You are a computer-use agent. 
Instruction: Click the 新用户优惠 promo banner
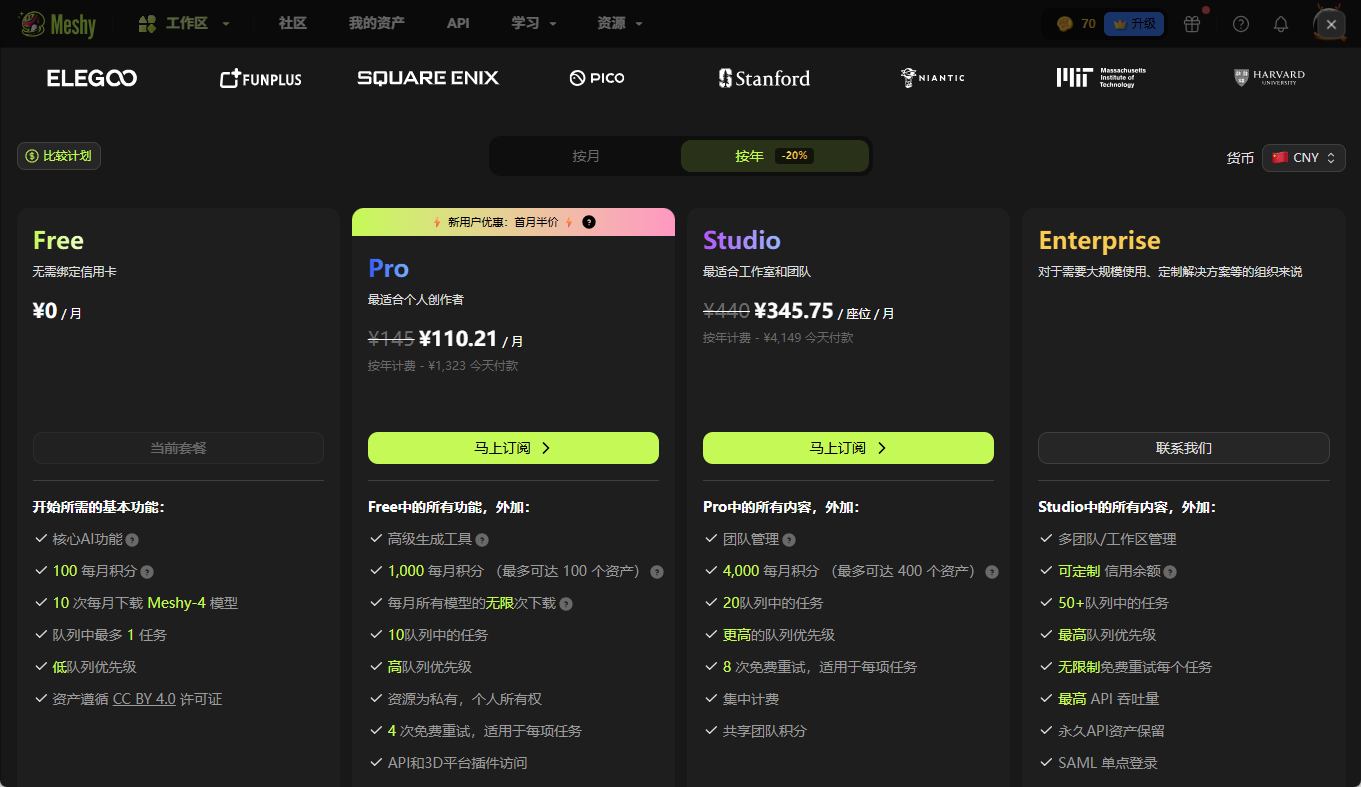pyautogui.click(x=513, y=222)
